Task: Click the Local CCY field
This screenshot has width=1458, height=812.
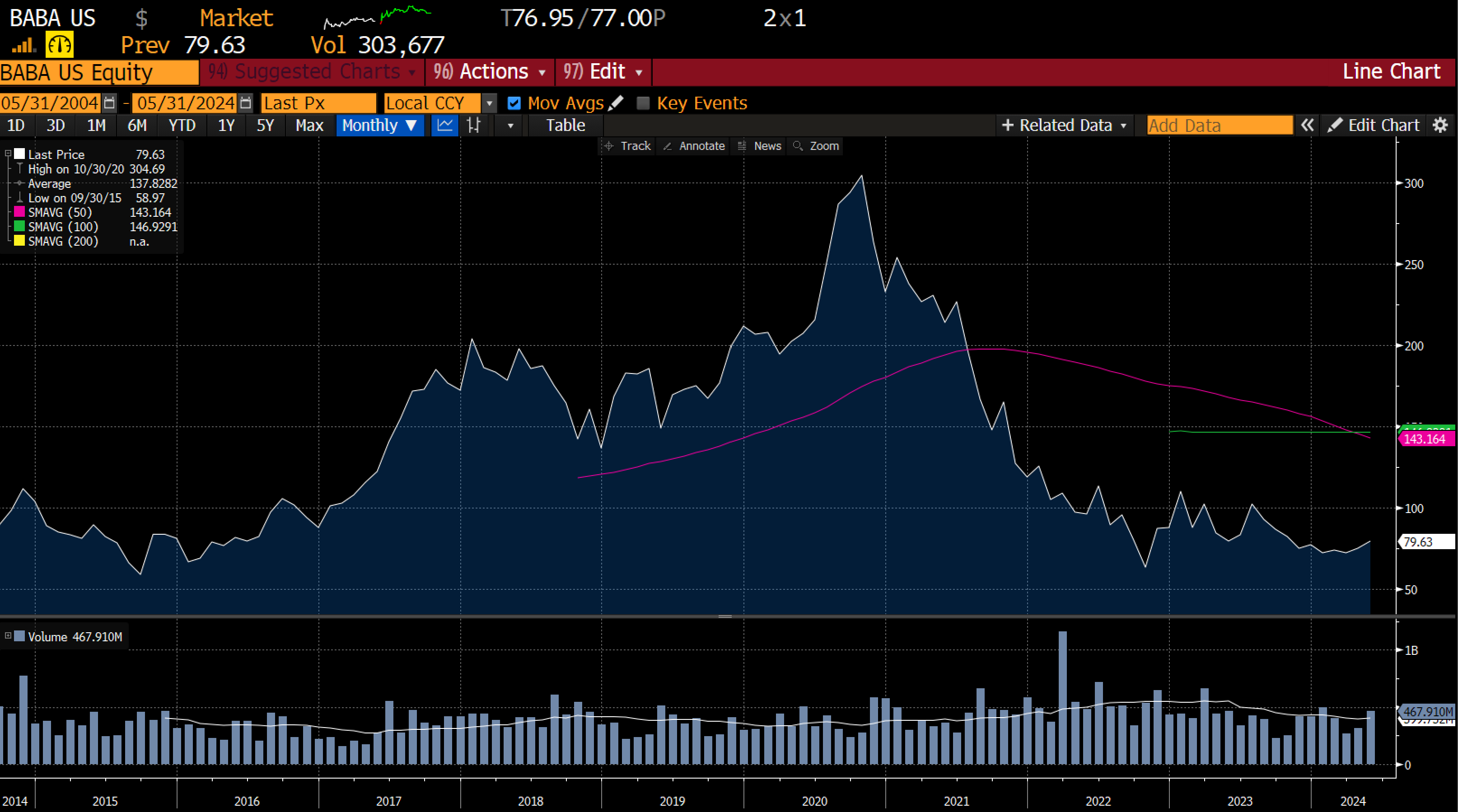Action: pos(432,103)
